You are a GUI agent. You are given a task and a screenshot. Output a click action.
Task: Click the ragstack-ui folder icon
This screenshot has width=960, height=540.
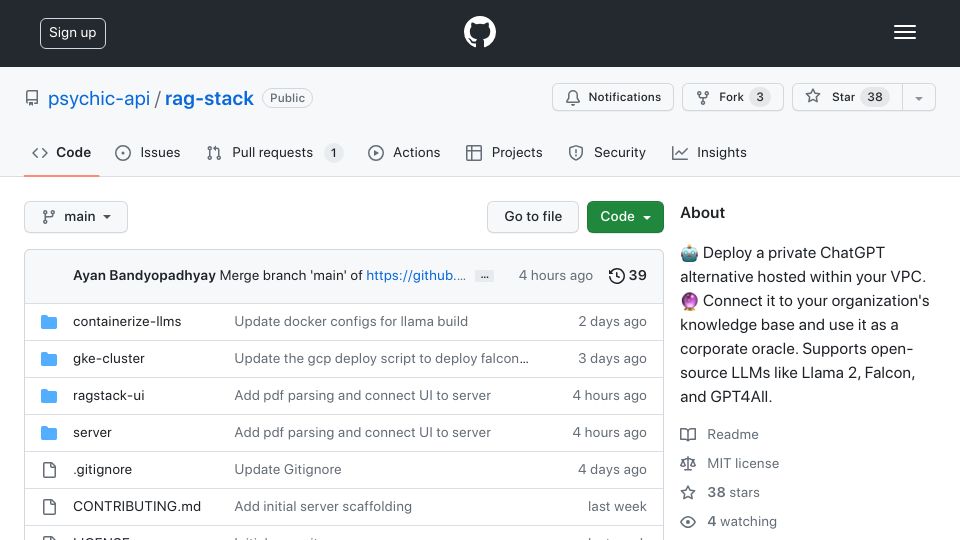click(49, 396)
